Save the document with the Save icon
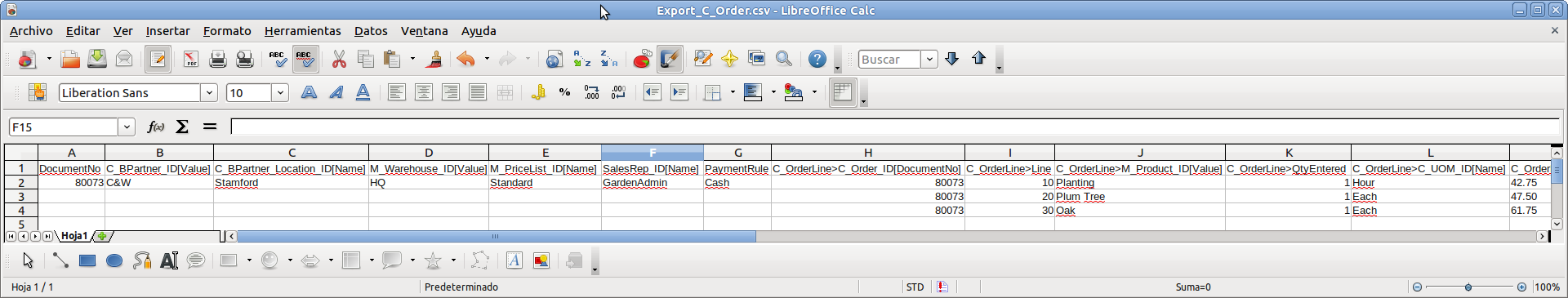 tap(97, 59)
